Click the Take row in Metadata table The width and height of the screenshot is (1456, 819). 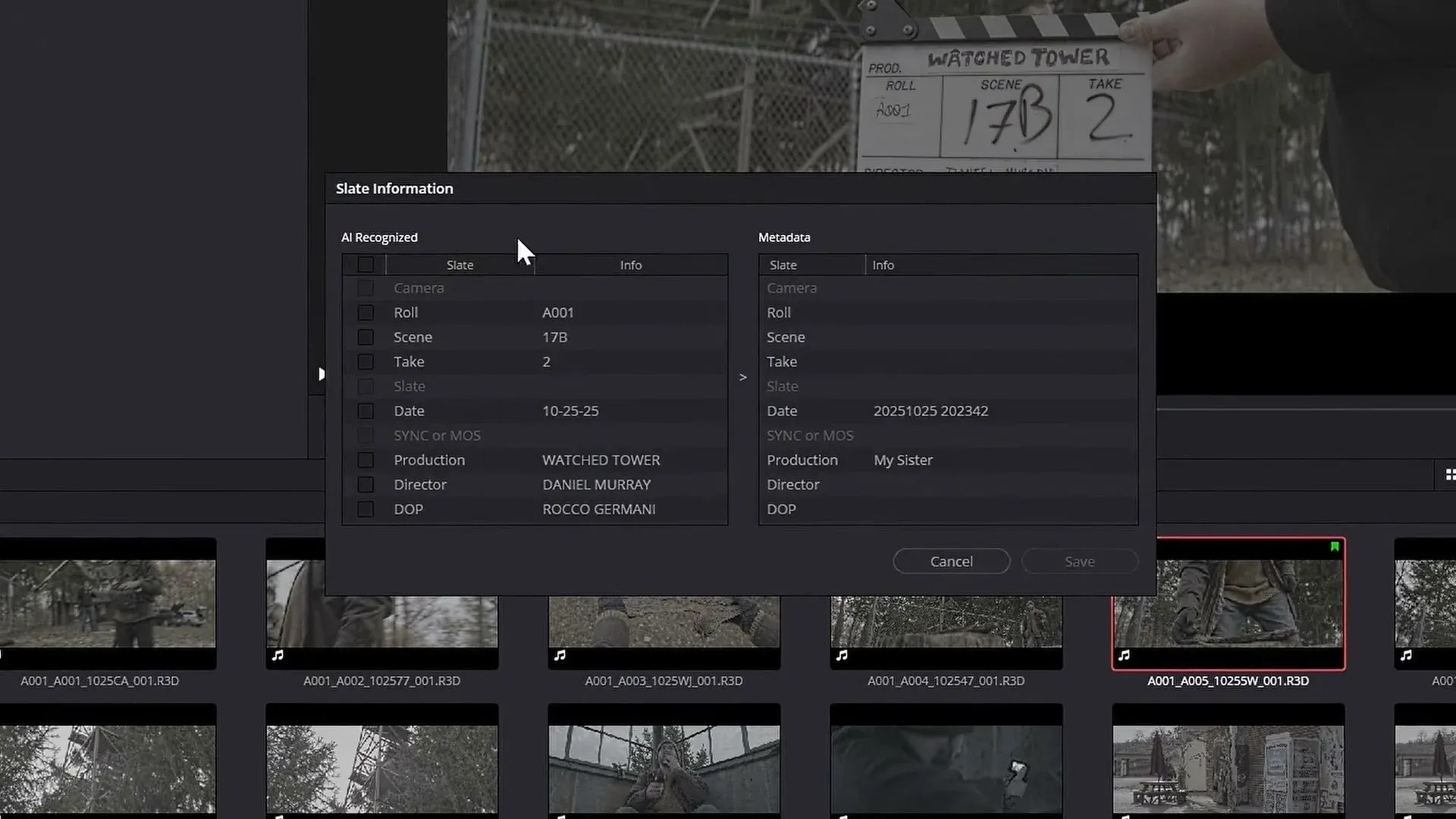pyautogui.click(x=948, y=362)
